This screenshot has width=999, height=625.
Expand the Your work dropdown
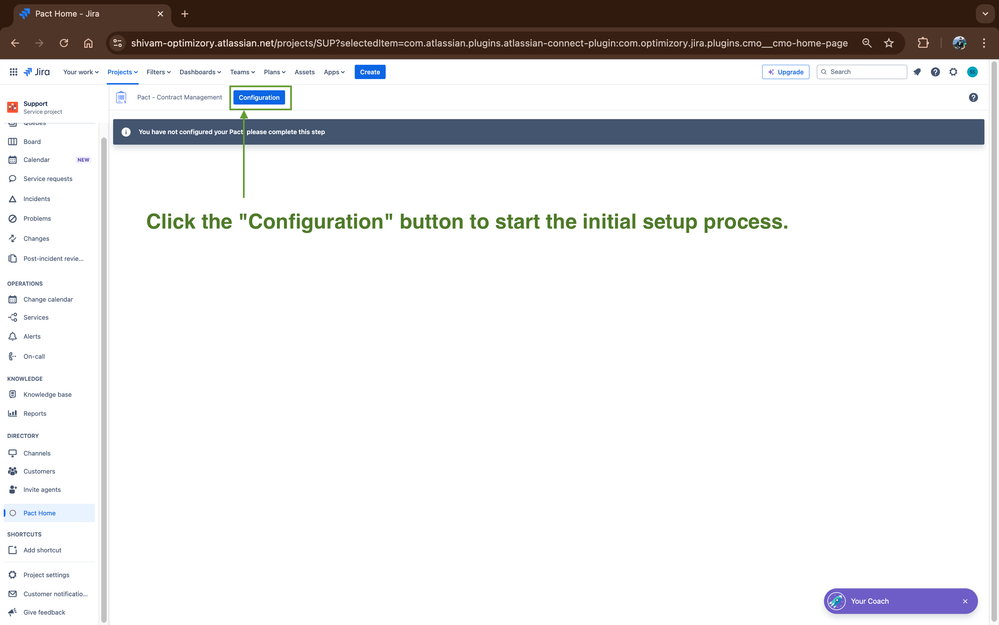point(81,72)
